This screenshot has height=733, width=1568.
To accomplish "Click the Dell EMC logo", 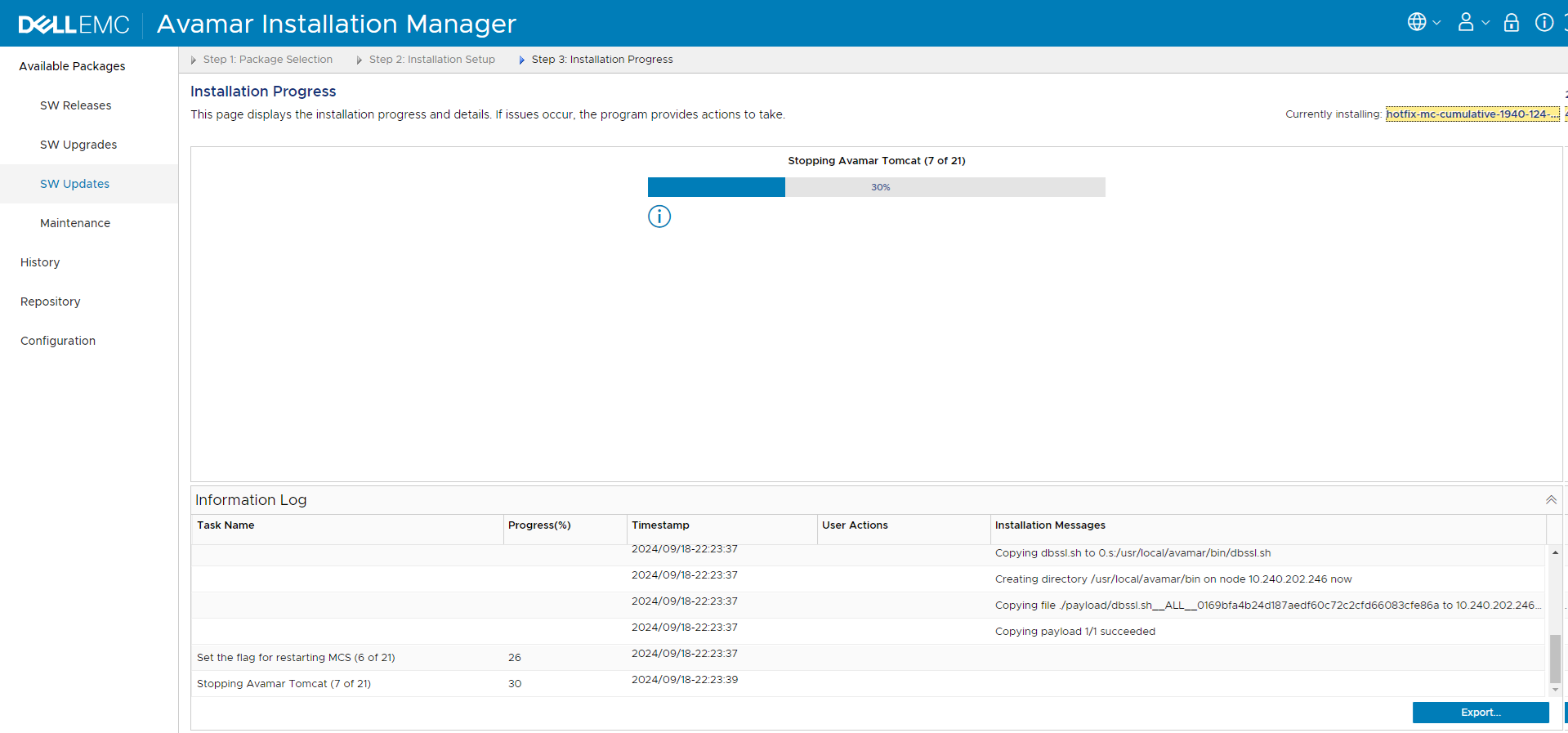I will (x=74, y=25).
